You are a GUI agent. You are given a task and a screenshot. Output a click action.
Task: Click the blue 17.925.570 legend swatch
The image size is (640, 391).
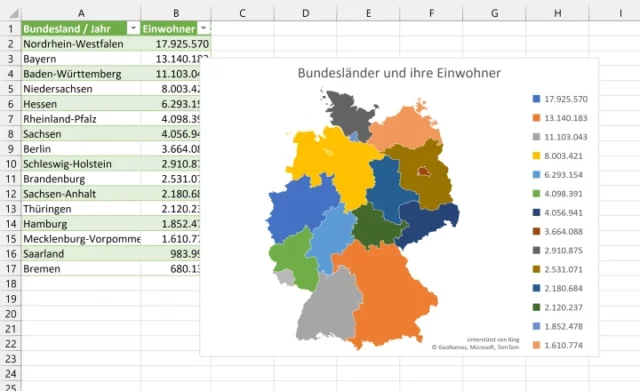(x=536, y=99)
